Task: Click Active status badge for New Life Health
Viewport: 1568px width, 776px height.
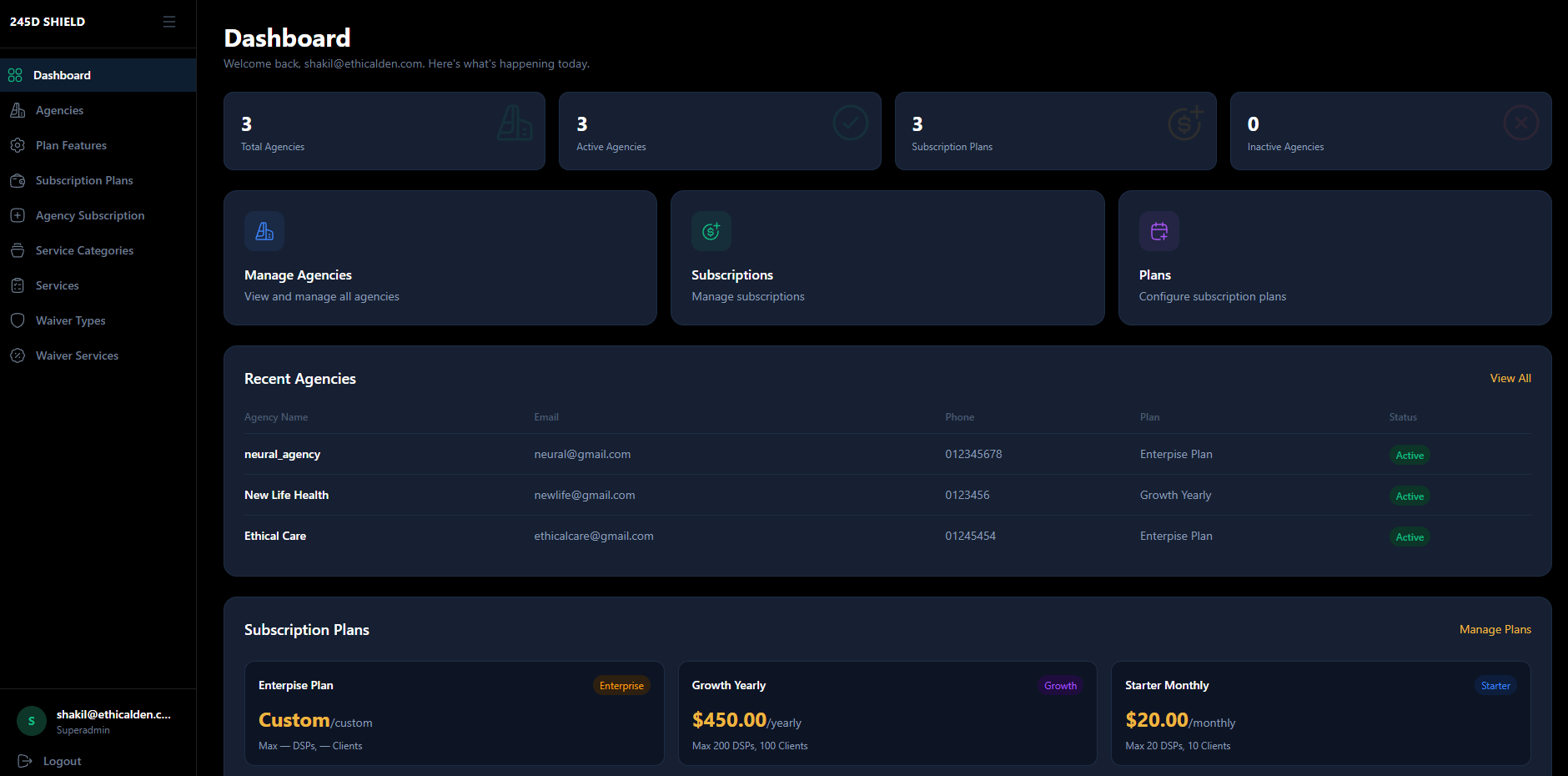Action: pos(1410,496)
